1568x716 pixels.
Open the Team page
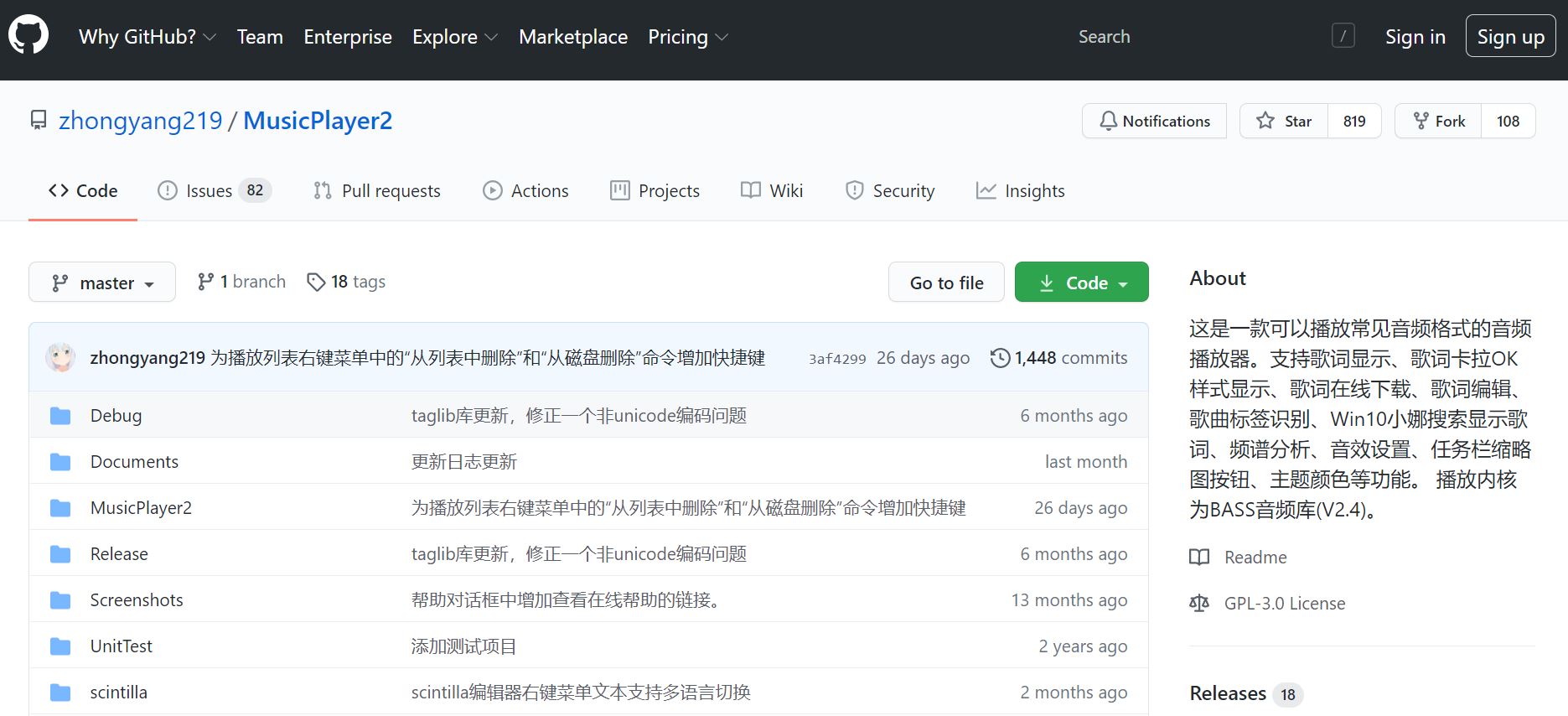(260, 37)
